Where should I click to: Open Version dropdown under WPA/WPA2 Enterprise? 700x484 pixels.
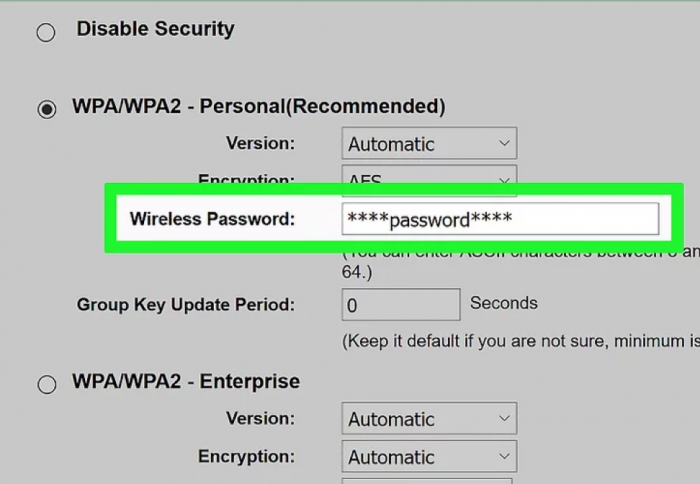429,418
